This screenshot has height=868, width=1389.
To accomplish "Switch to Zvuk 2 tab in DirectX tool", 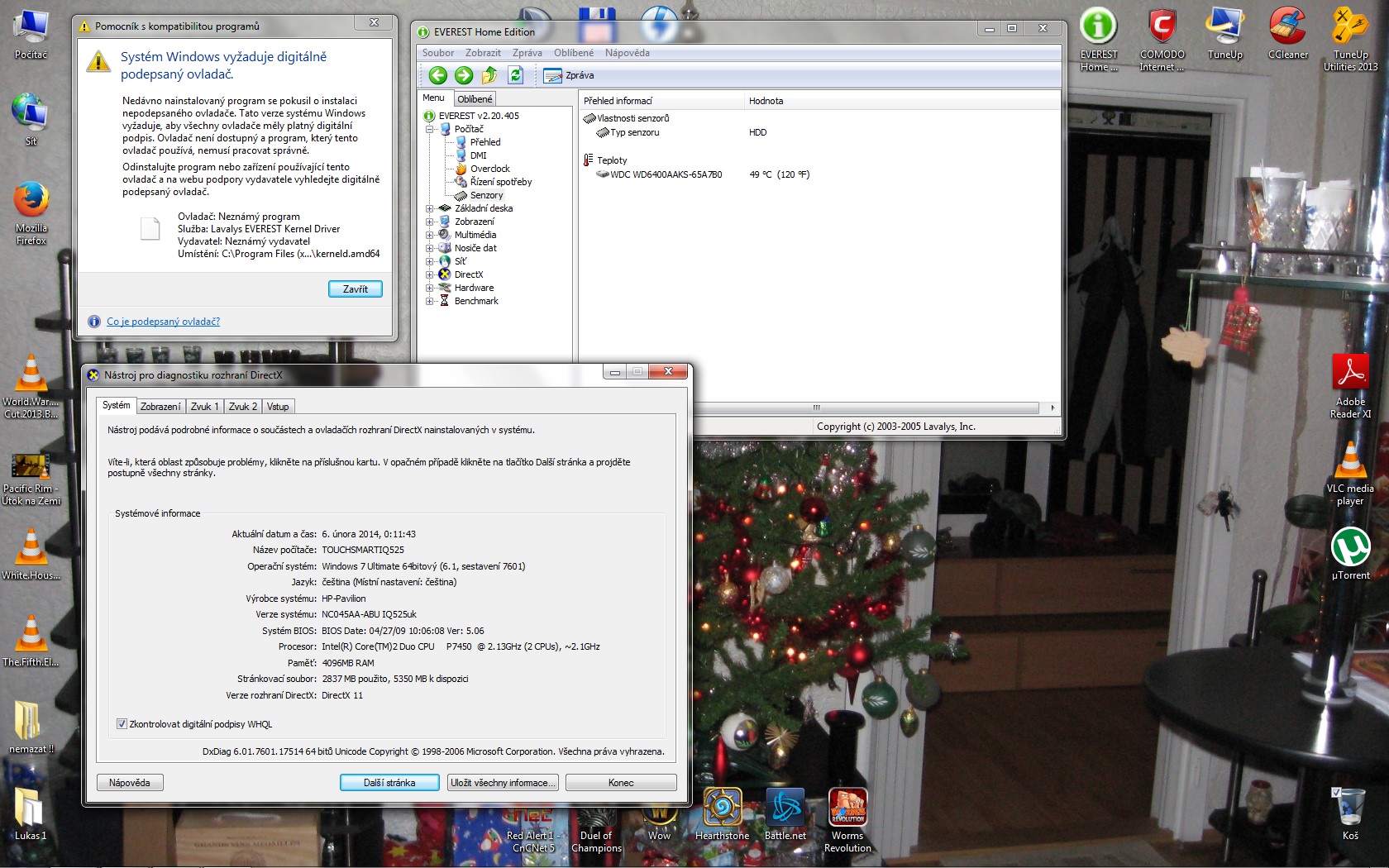I will 243,407.
